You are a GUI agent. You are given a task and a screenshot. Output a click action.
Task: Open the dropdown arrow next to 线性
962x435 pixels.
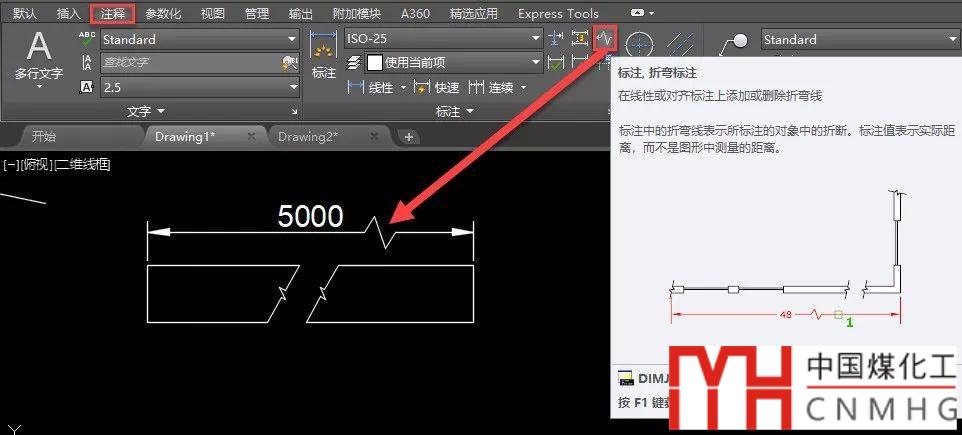403,88
